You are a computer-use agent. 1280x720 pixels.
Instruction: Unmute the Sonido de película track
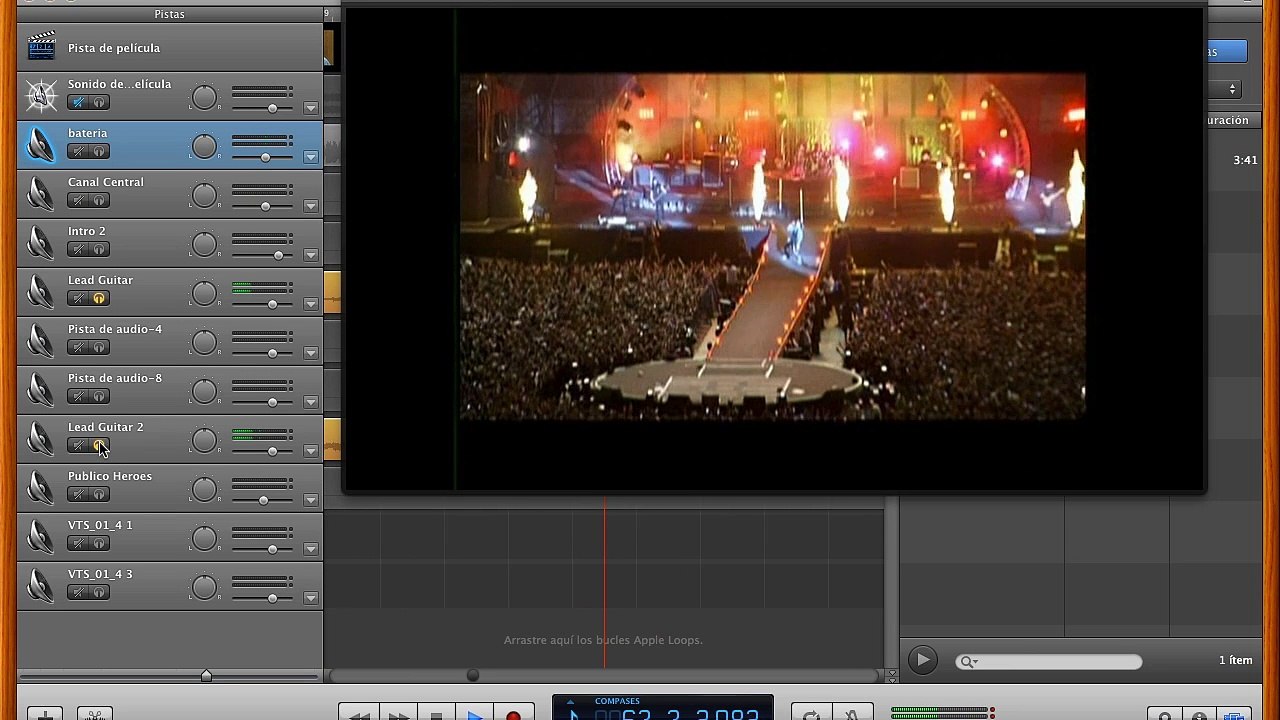pyautogui.click(x=78, y=102)
